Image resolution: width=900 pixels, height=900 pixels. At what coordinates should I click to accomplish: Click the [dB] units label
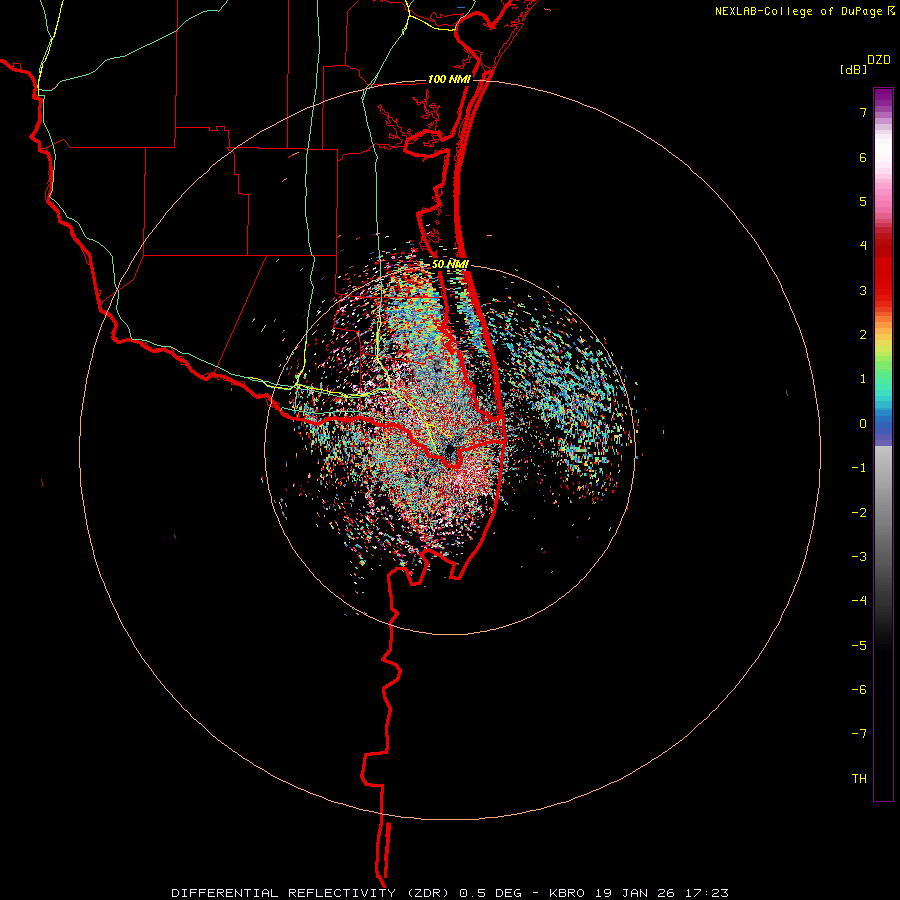853,69
